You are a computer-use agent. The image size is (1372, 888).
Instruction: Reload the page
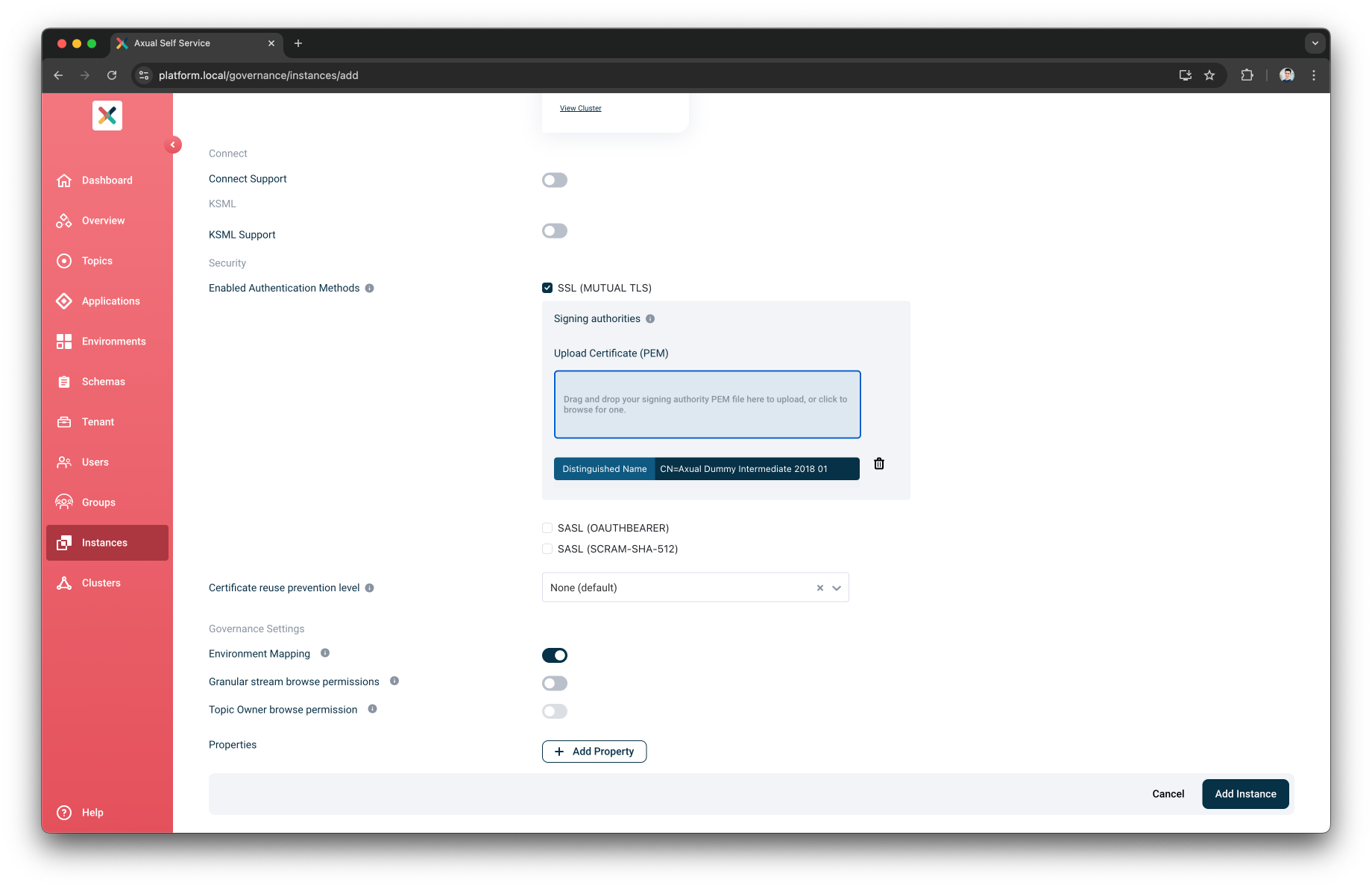click(112, 75)
